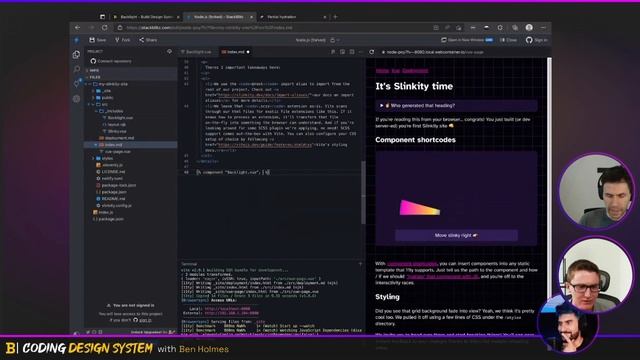Open the browser three-dots menu

tap(543, 27)
